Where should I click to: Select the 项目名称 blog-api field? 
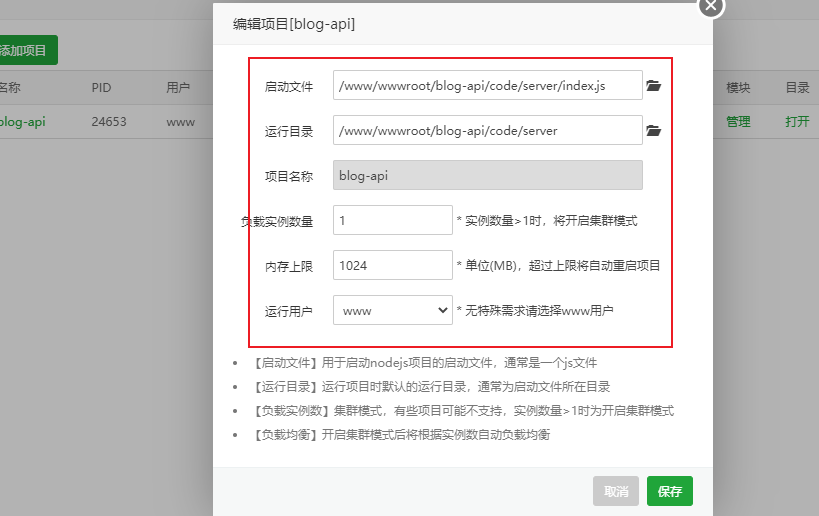[487, 175]
